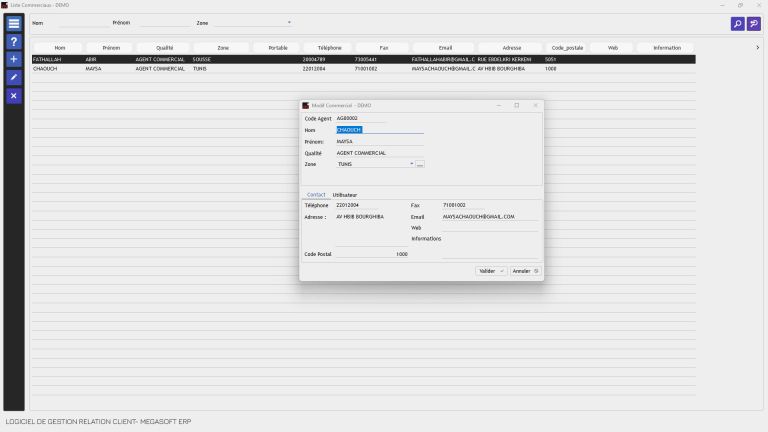Expand the Zone filter dropdown in the top bar
The image size is (768, 432).
[x=289, y=23]
